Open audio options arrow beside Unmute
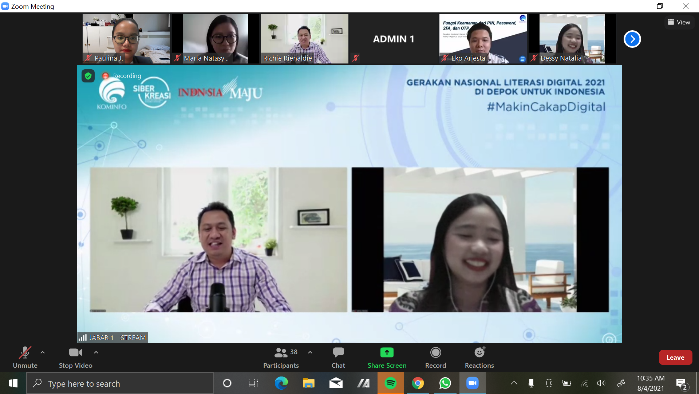 42,352
